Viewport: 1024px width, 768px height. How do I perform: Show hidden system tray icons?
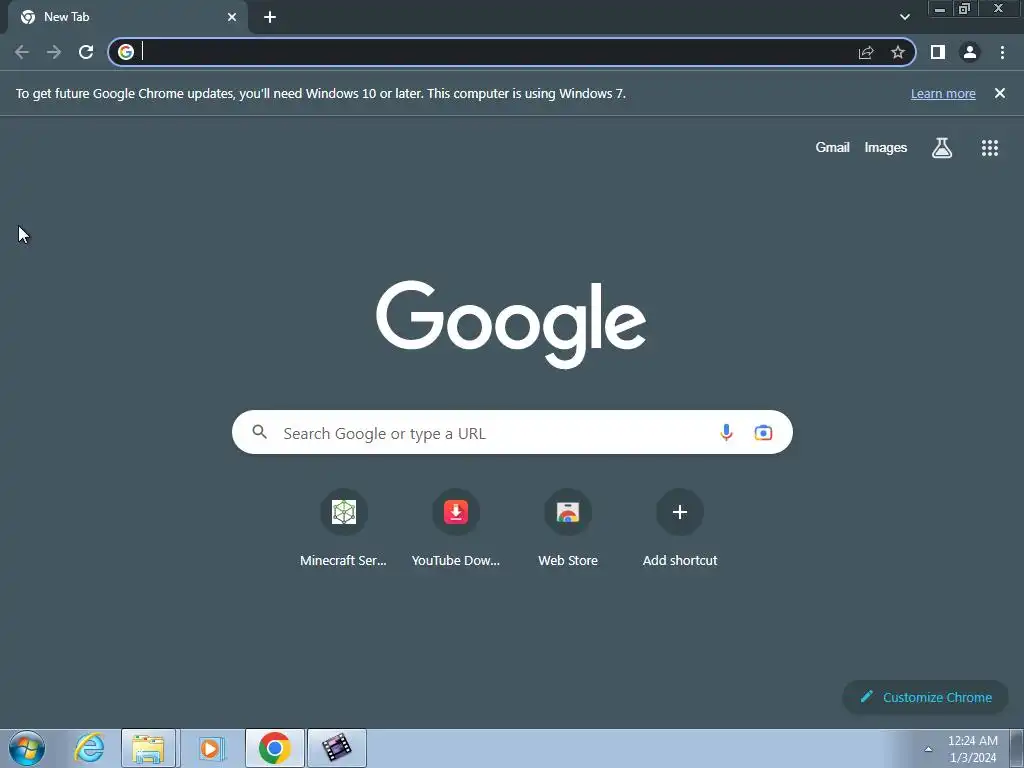pos(928,750)
